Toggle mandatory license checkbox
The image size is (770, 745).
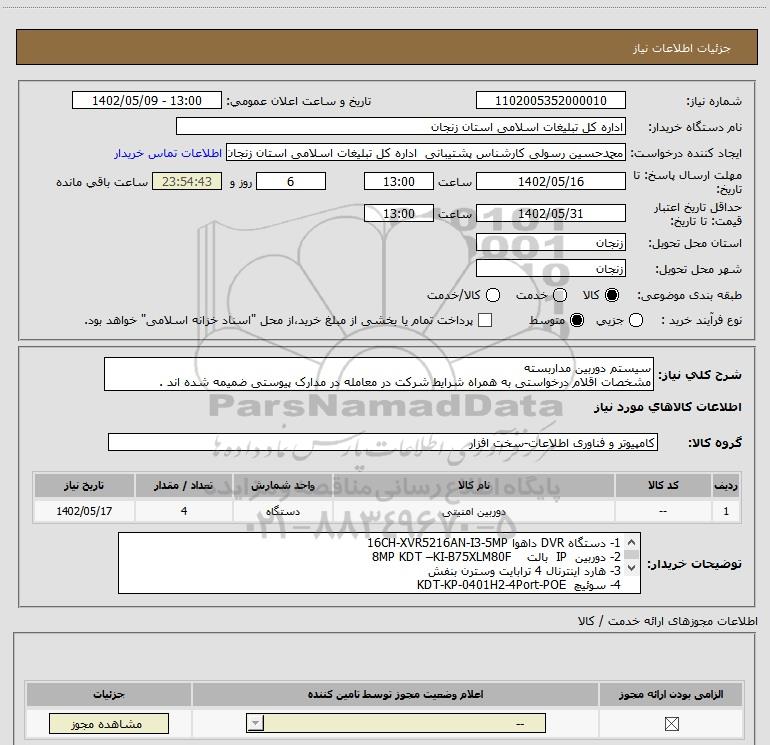pos(671,723)
